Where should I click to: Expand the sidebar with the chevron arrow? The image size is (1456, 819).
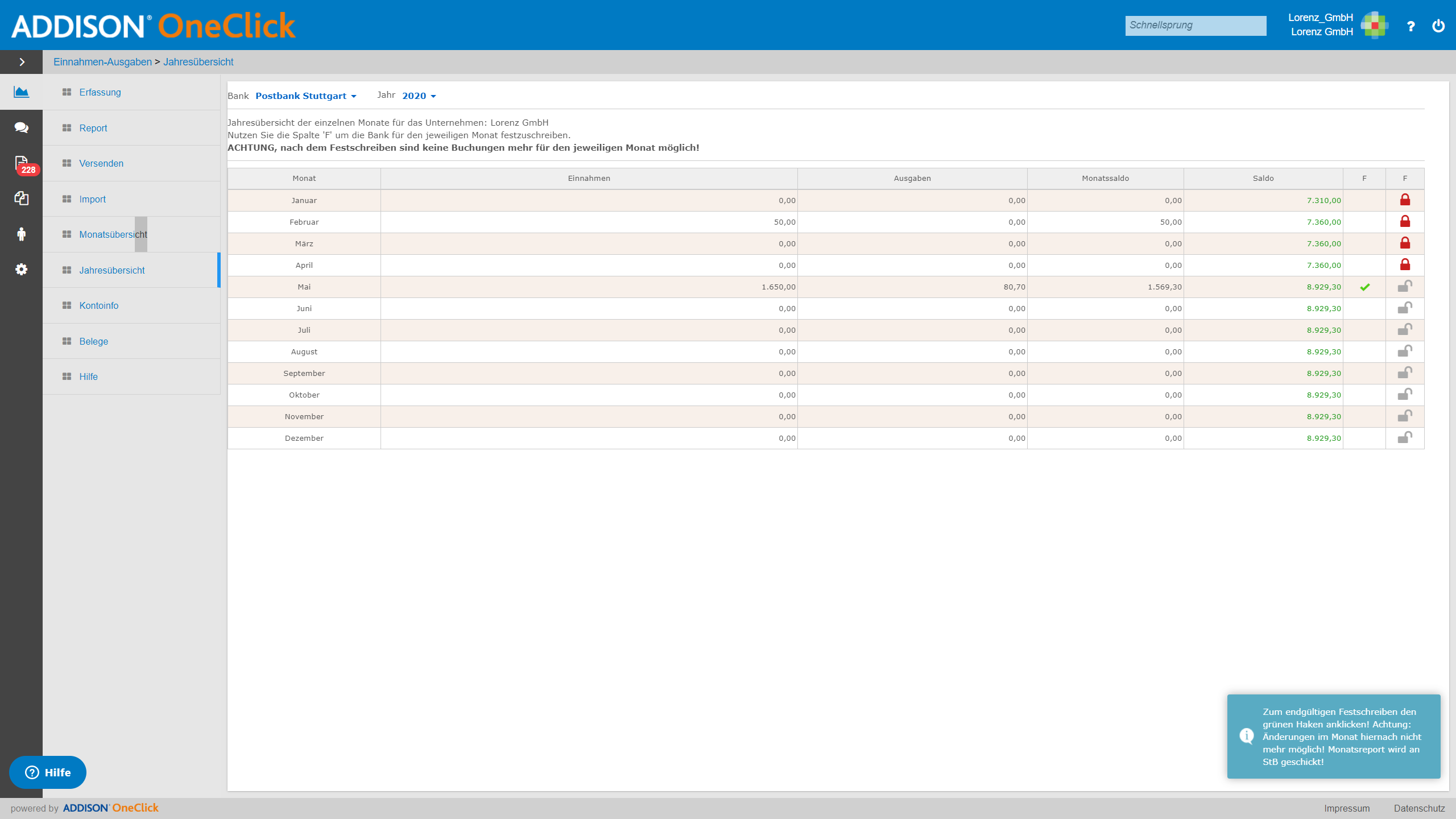point(22,62)
